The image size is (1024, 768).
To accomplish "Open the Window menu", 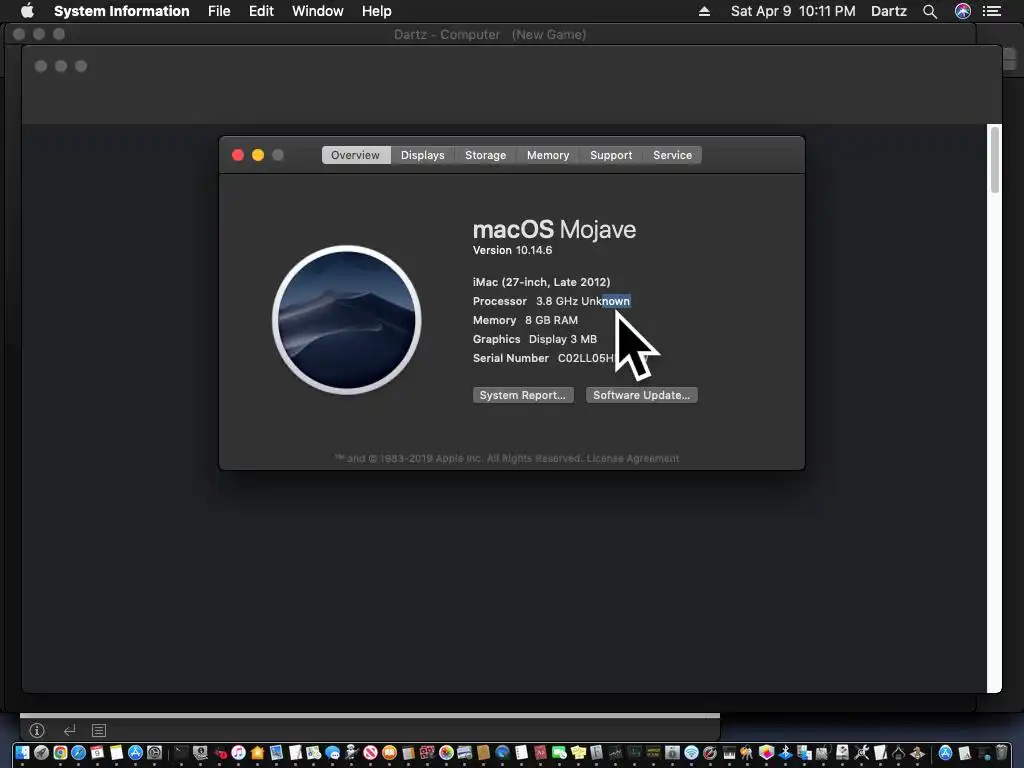I will 317,11.
